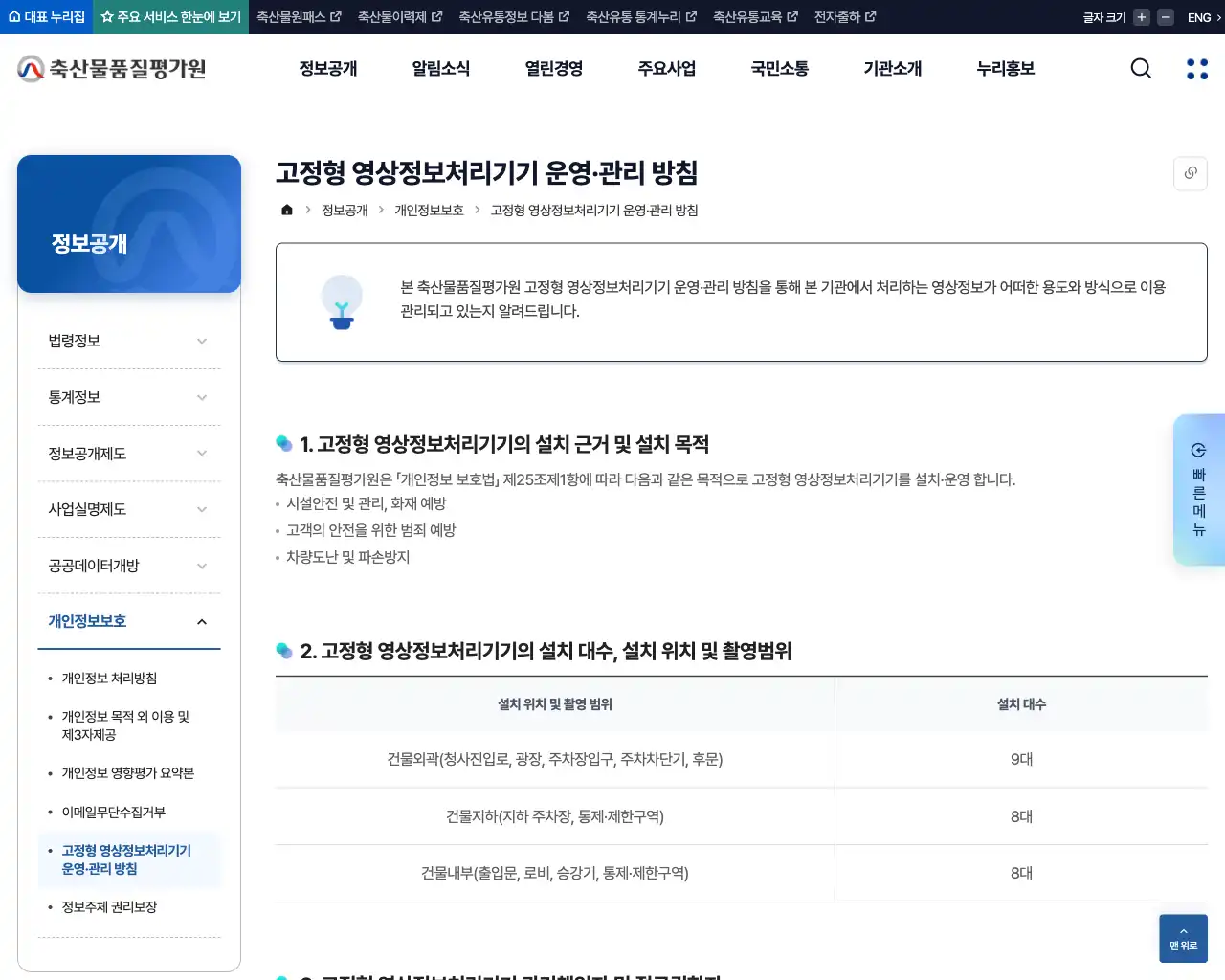Expand the 통계정보 sidebar section

coord(129,396)
